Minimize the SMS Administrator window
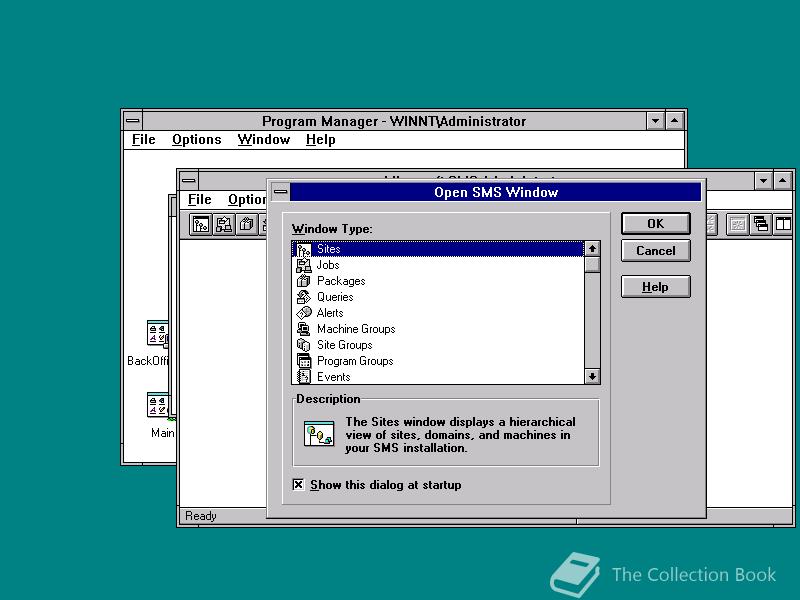This screenshot has width=800, height=600. [x=763, y=181]
